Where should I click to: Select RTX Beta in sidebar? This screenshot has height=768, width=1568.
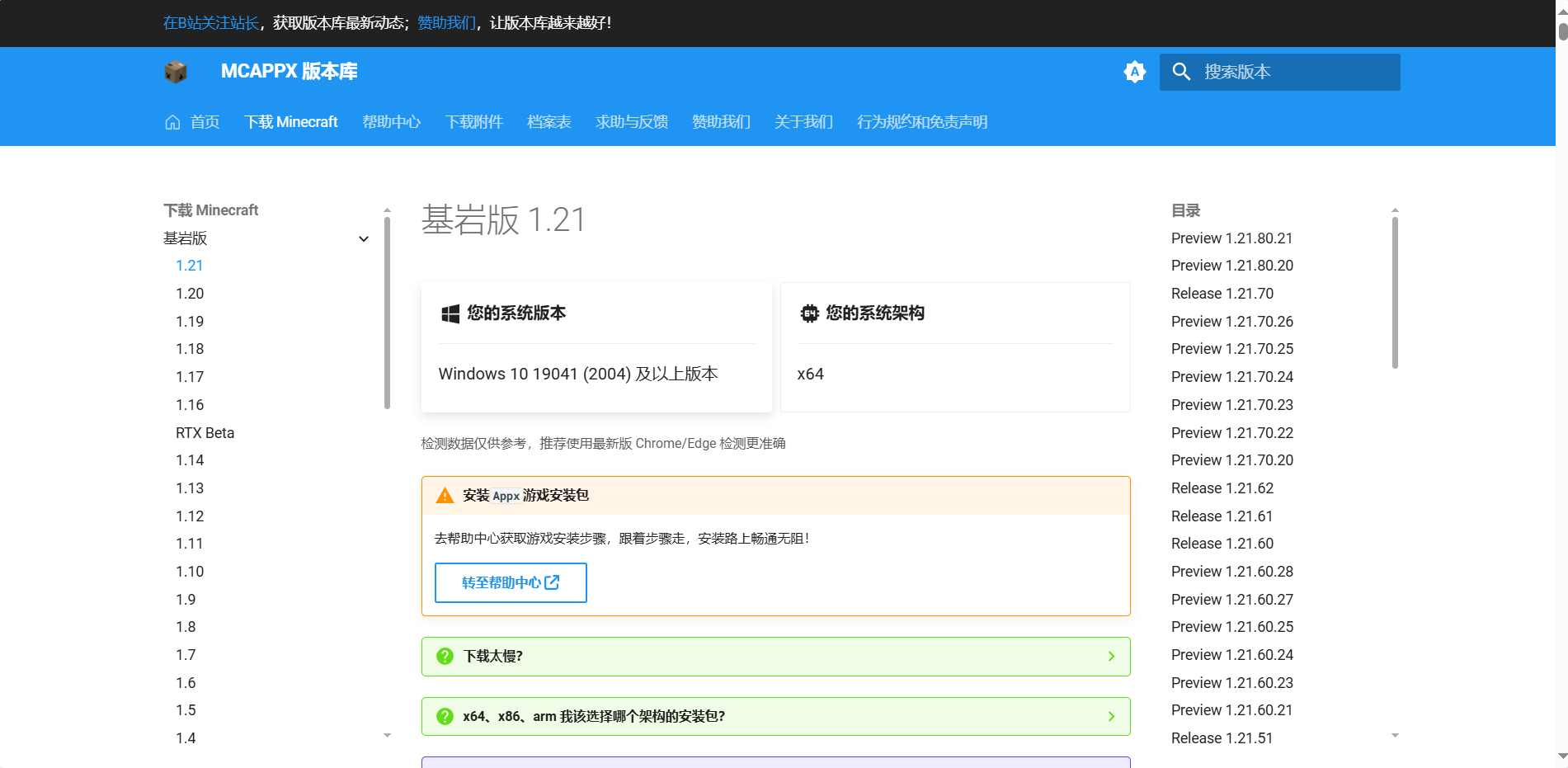pyautogui.click(x=205, y=433)
